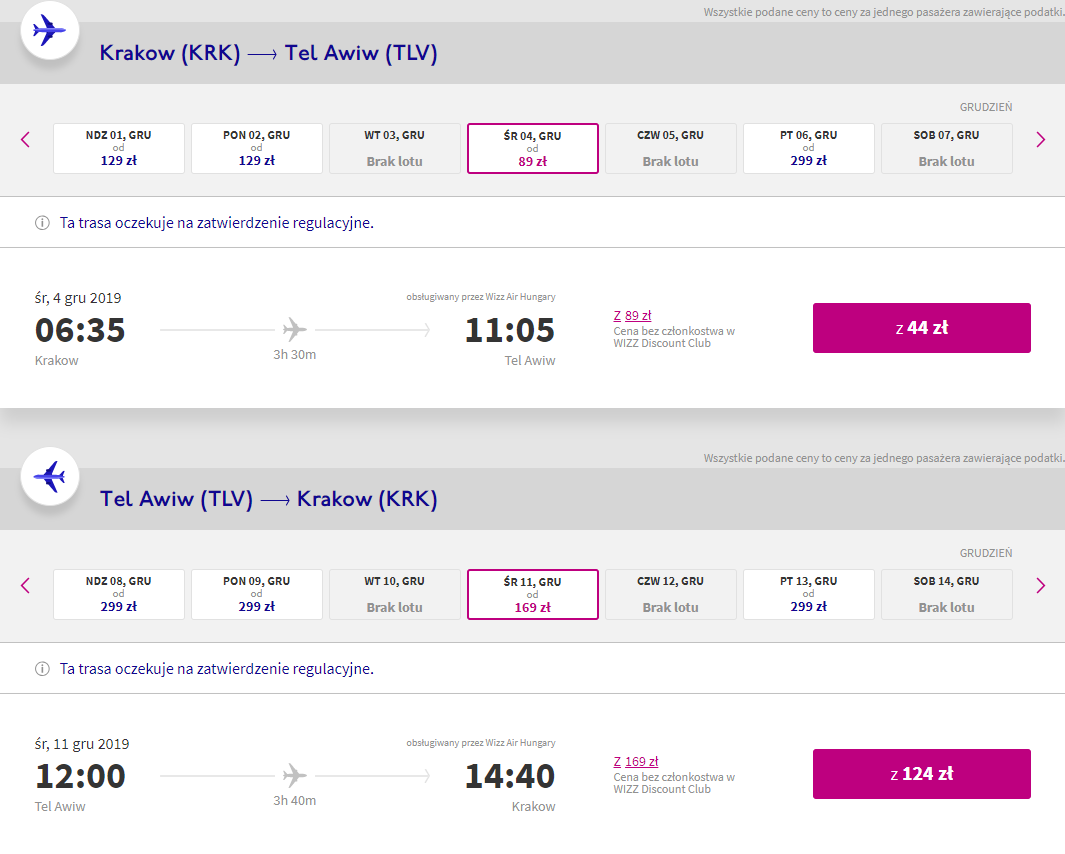Choose outbound fare button z 44 zł

click(921, 328)
